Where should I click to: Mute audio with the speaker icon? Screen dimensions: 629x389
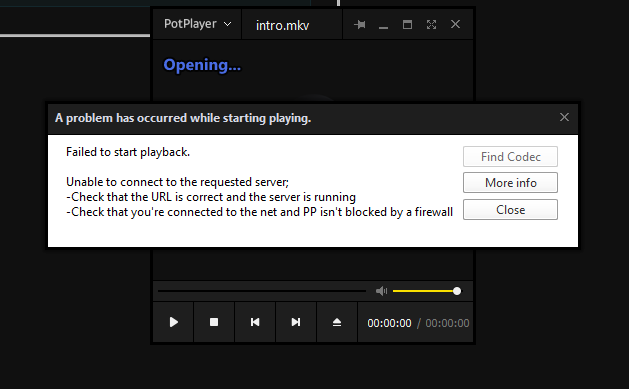pyautogui.click(x=381, y=291)
